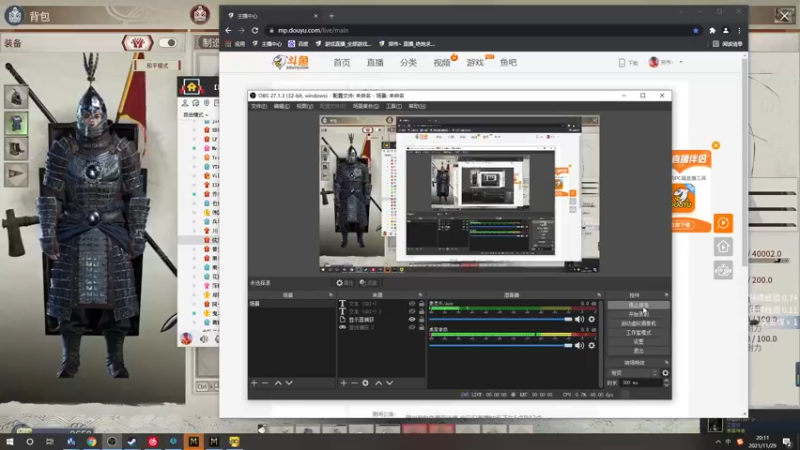Open Mic/Aux audio settings gear

click(x=592, y=319)
